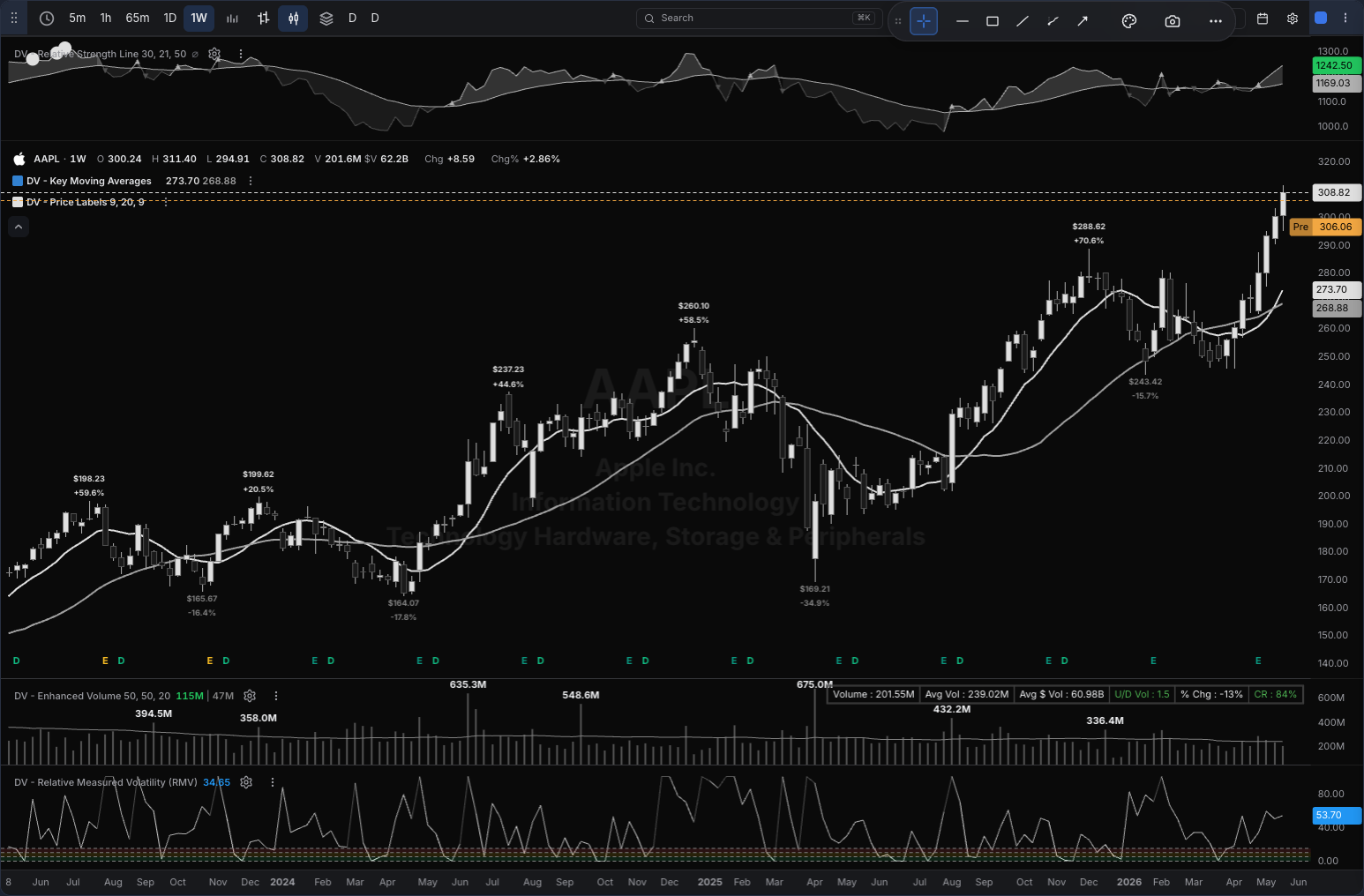Image resolution: width=1364 pixels, height=896 pixels.
Task: Switch chart to 1h timeframe
Action: coord(106,18)
